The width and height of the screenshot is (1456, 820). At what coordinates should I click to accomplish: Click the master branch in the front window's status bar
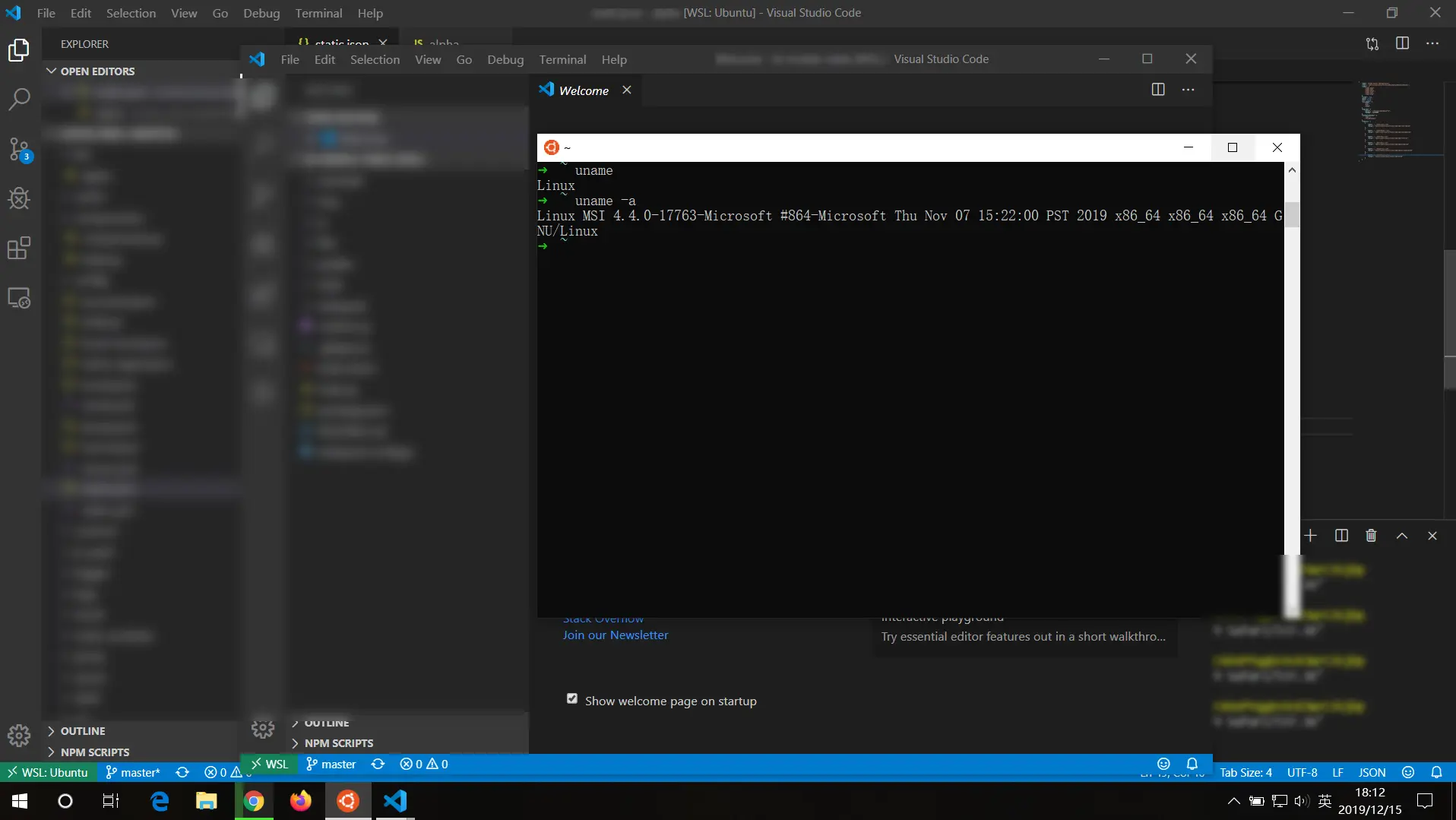click(x=331, y=764)
